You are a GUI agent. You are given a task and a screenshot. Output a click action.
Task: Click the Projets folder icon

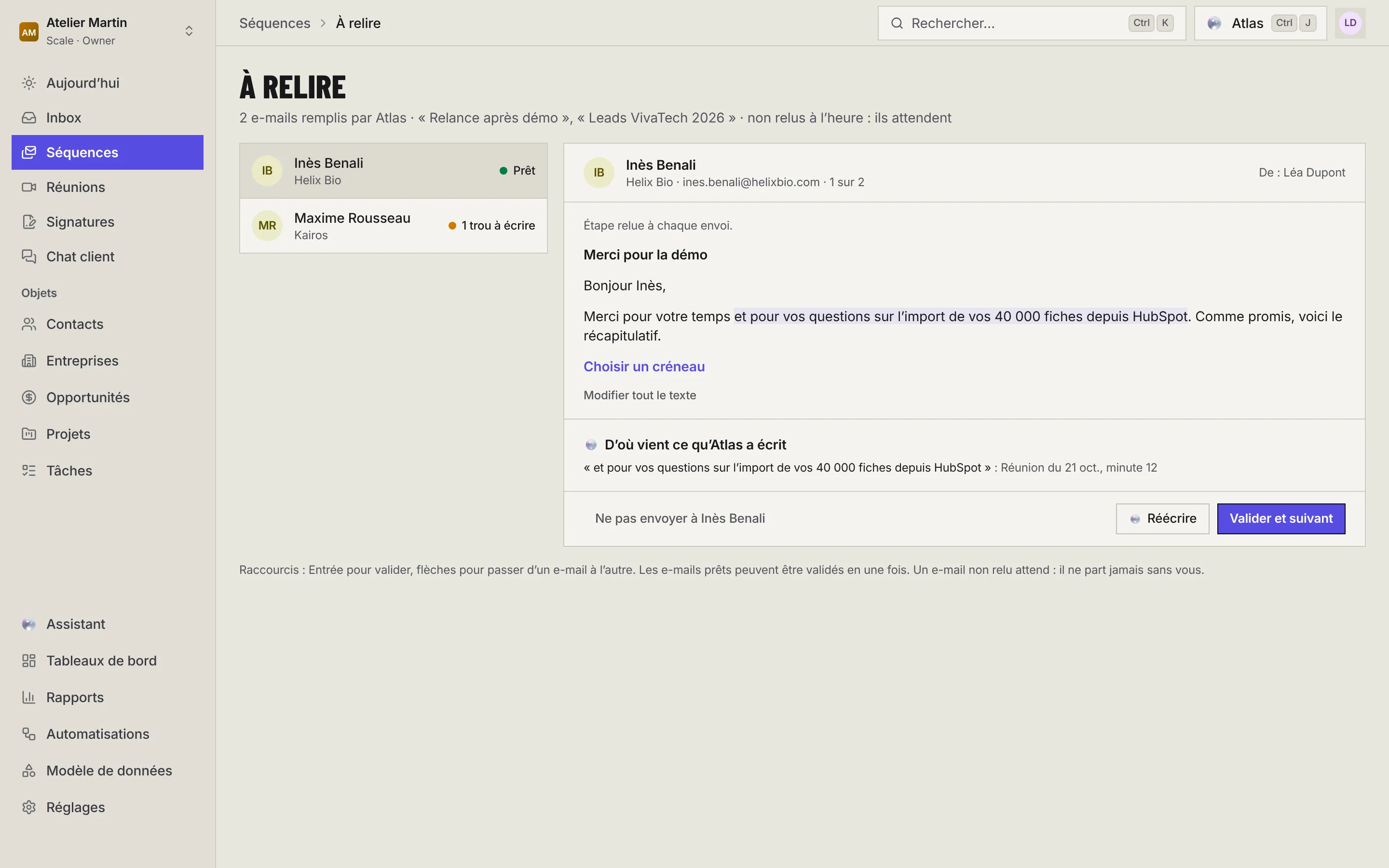[x=29, y=434]
